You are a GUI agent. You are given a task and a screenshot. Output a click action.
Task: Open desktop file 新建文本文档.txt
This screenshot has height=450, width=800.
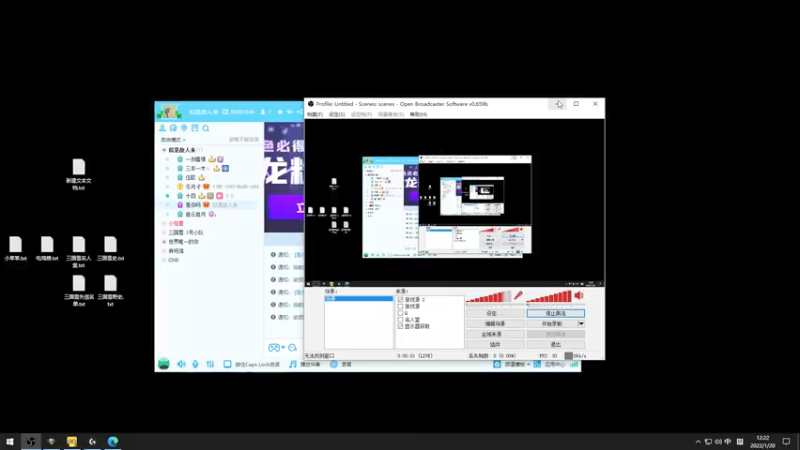click(x=79, y=174)
